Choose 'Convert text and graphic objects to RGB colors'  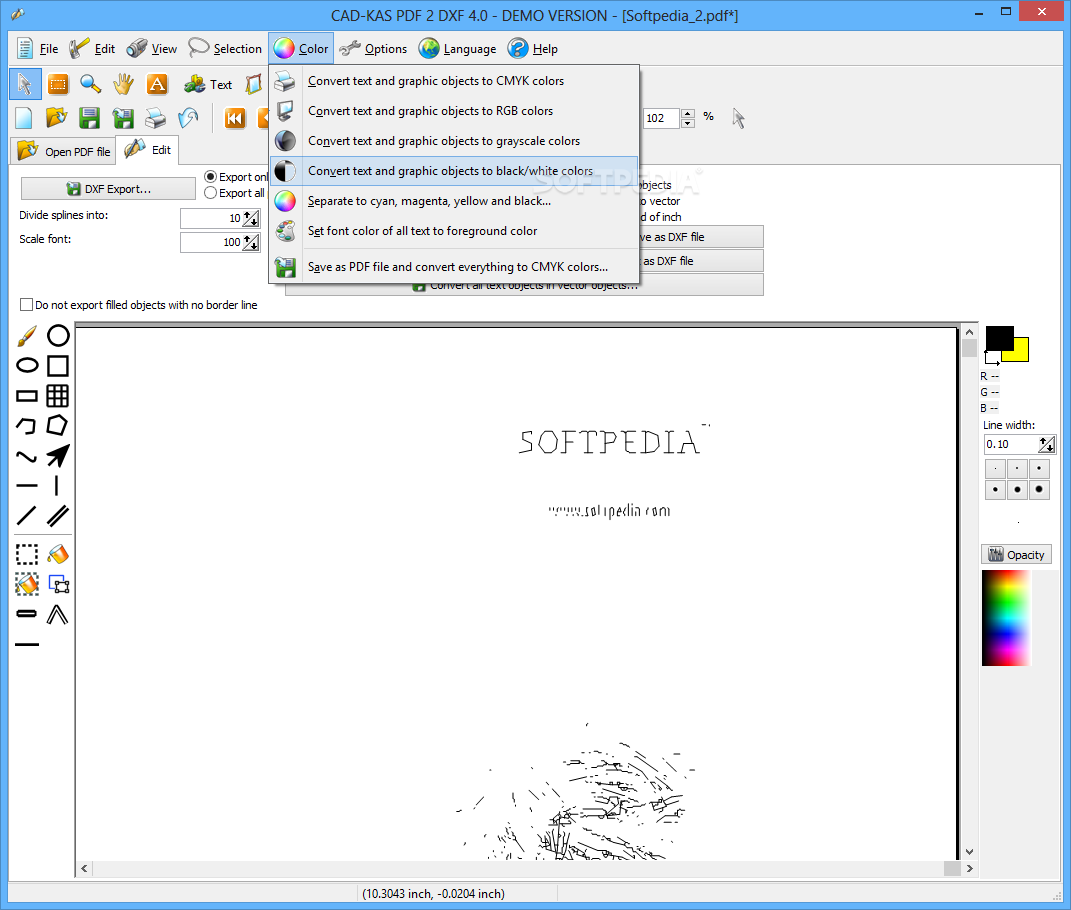pos(454,111)
